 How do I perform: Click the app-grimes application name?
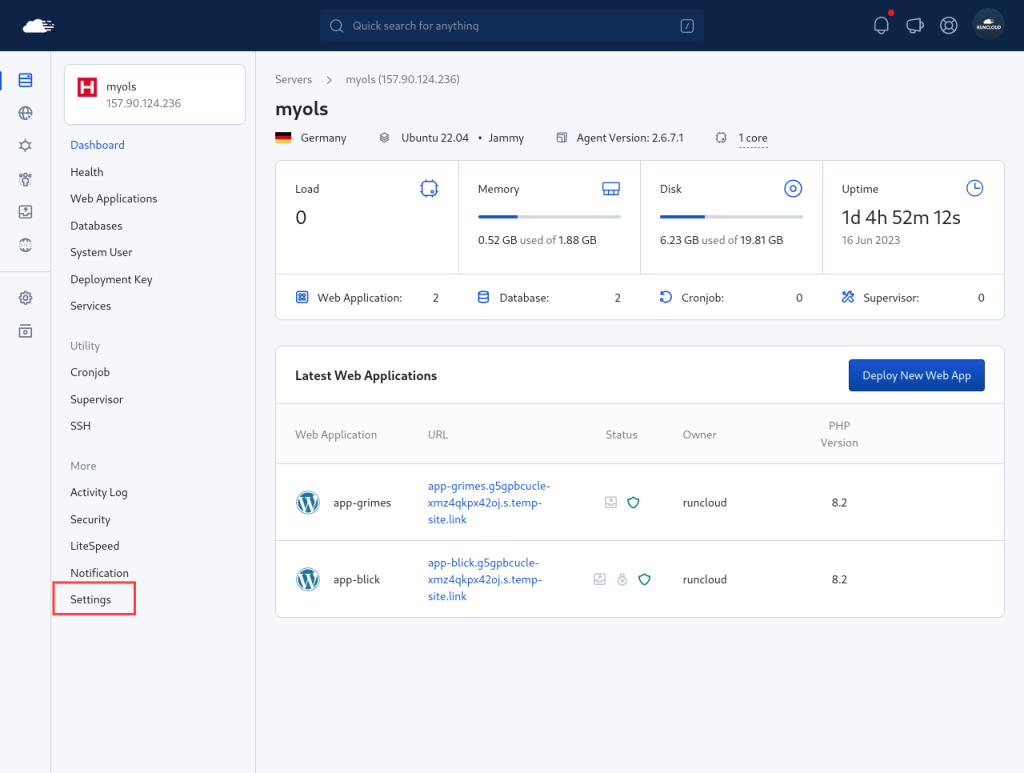tap(362, 503)
